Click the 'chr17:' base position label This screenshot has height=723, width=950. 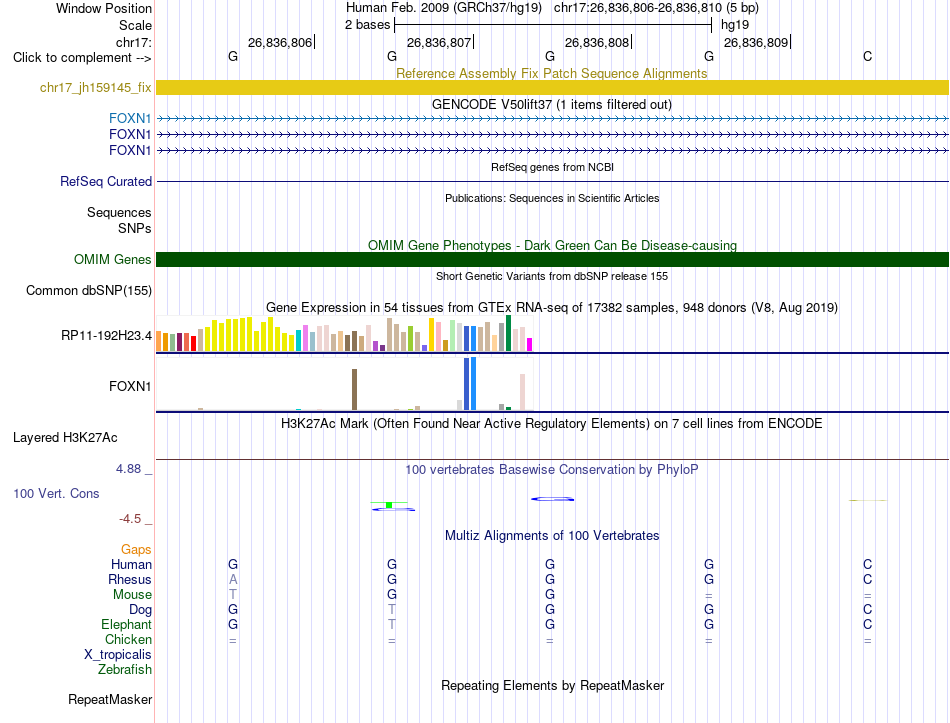tap(133, 42)
